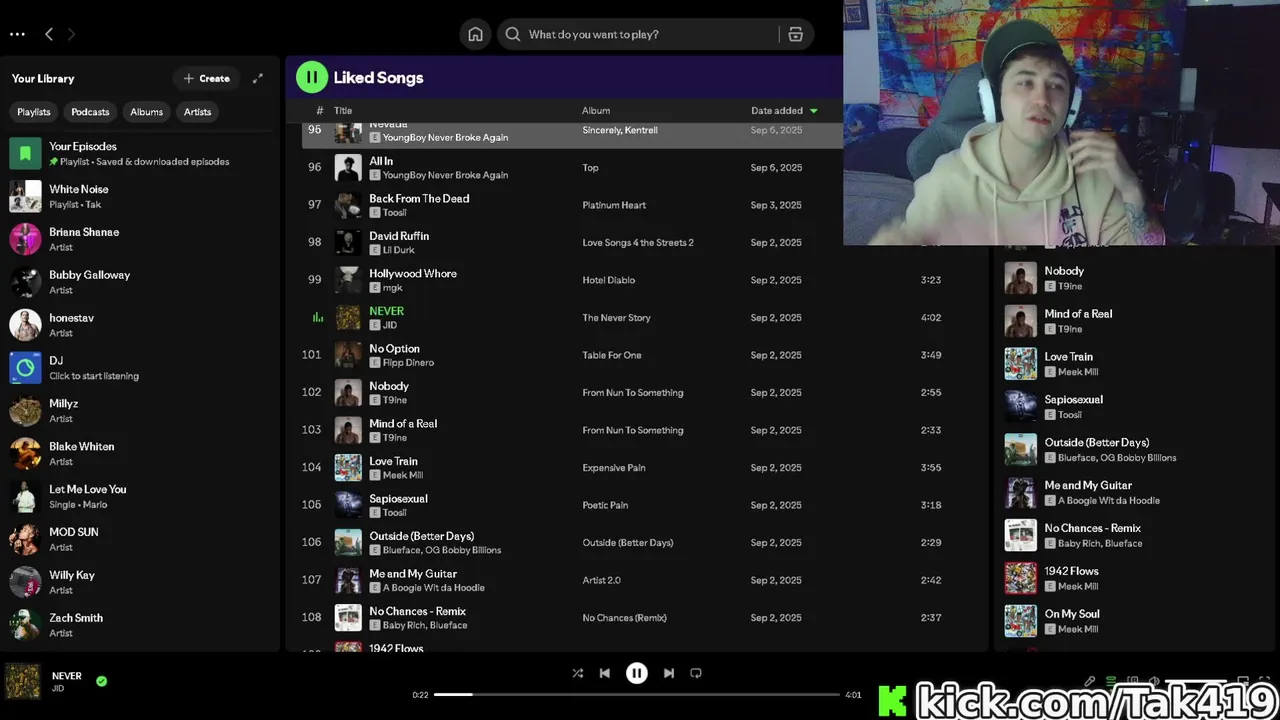Open Zach Smith artist in library
The image size is (1280, 720).
[x=140, y=626]
